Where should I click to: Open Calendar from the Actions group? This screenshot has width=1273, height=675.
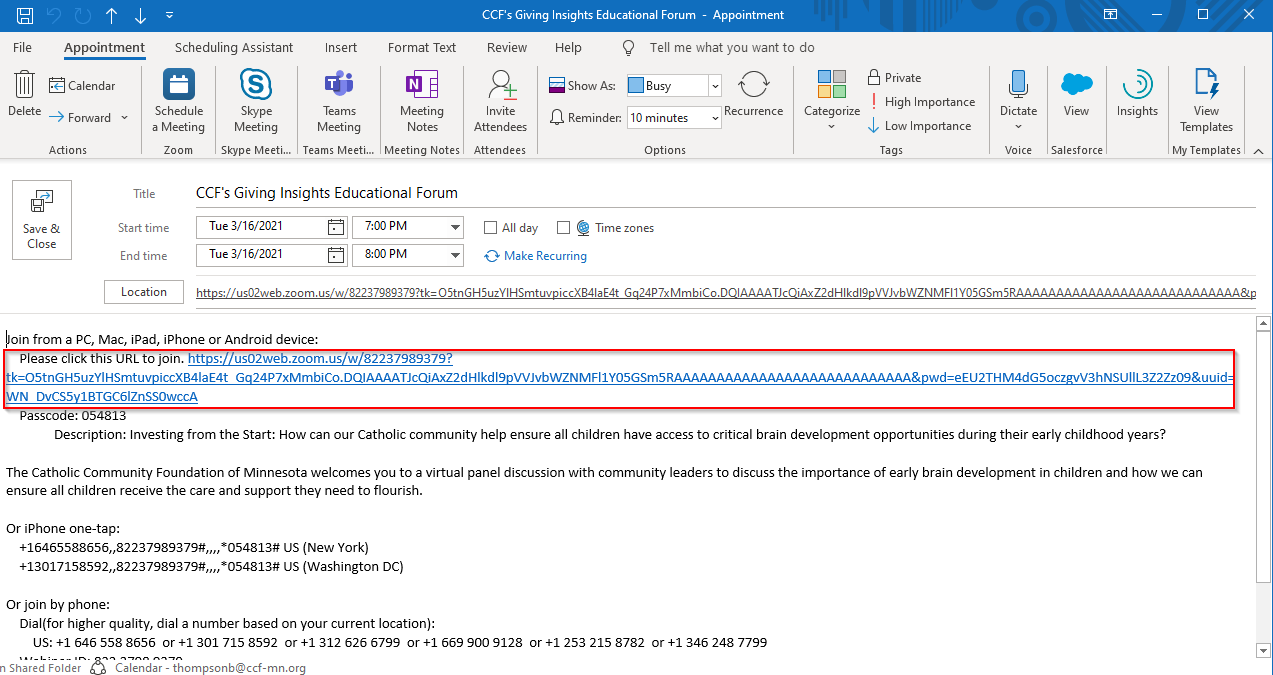(x=82, y=86)
